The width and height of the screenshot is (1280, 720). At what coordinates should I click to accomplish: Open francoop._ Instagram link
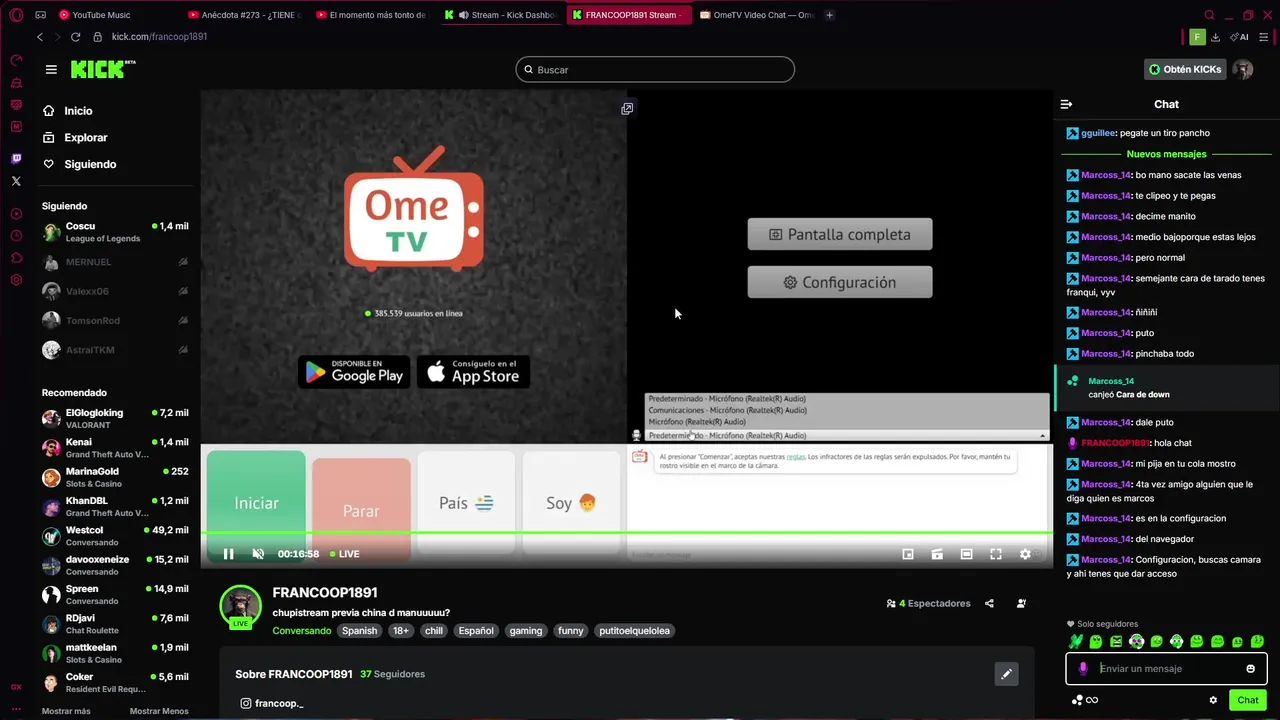pyautogui.click(x=272, y=703)
